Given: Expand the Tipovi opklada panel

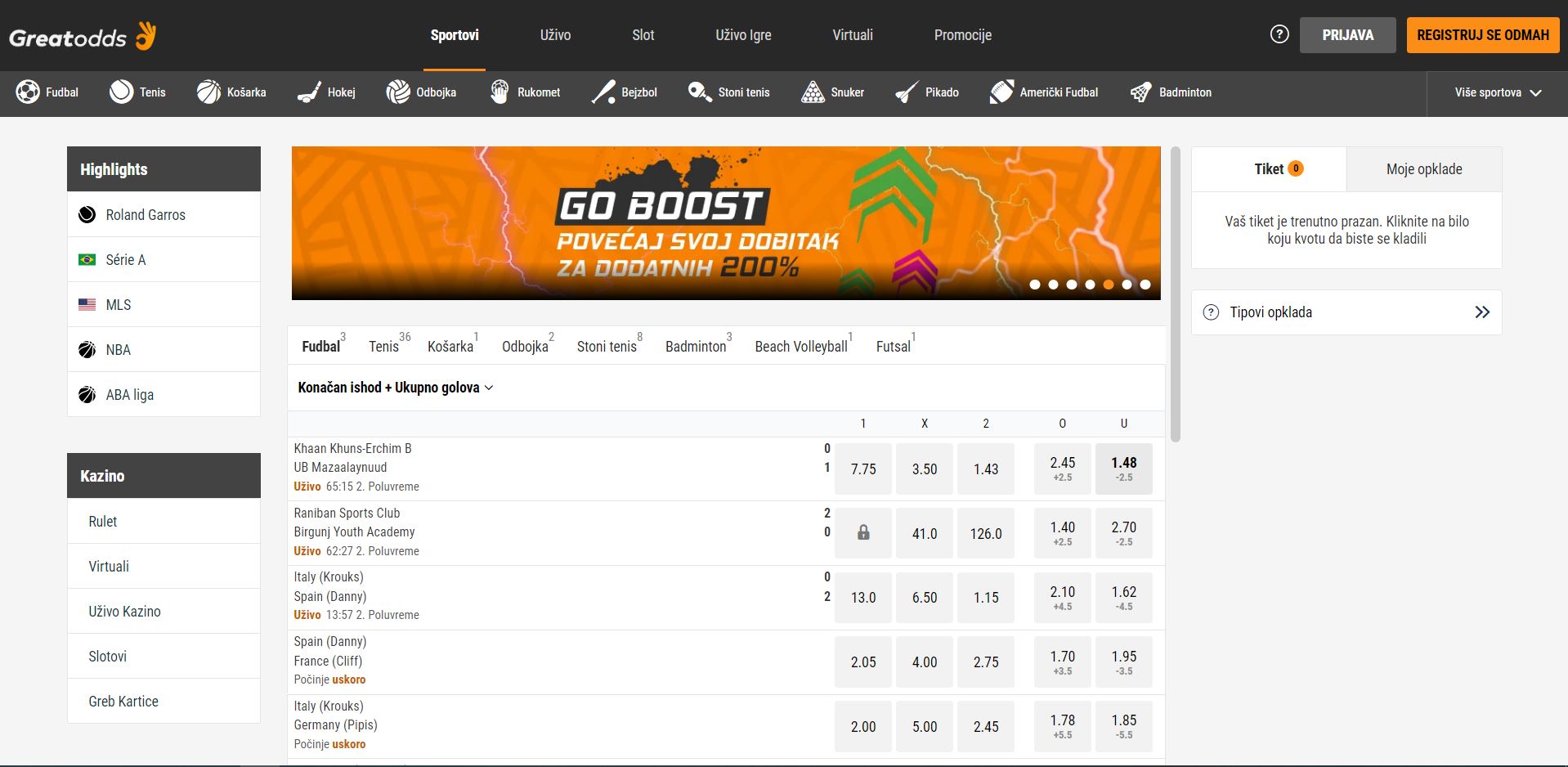Looking at the screenshot, I should coord(1481,312).
